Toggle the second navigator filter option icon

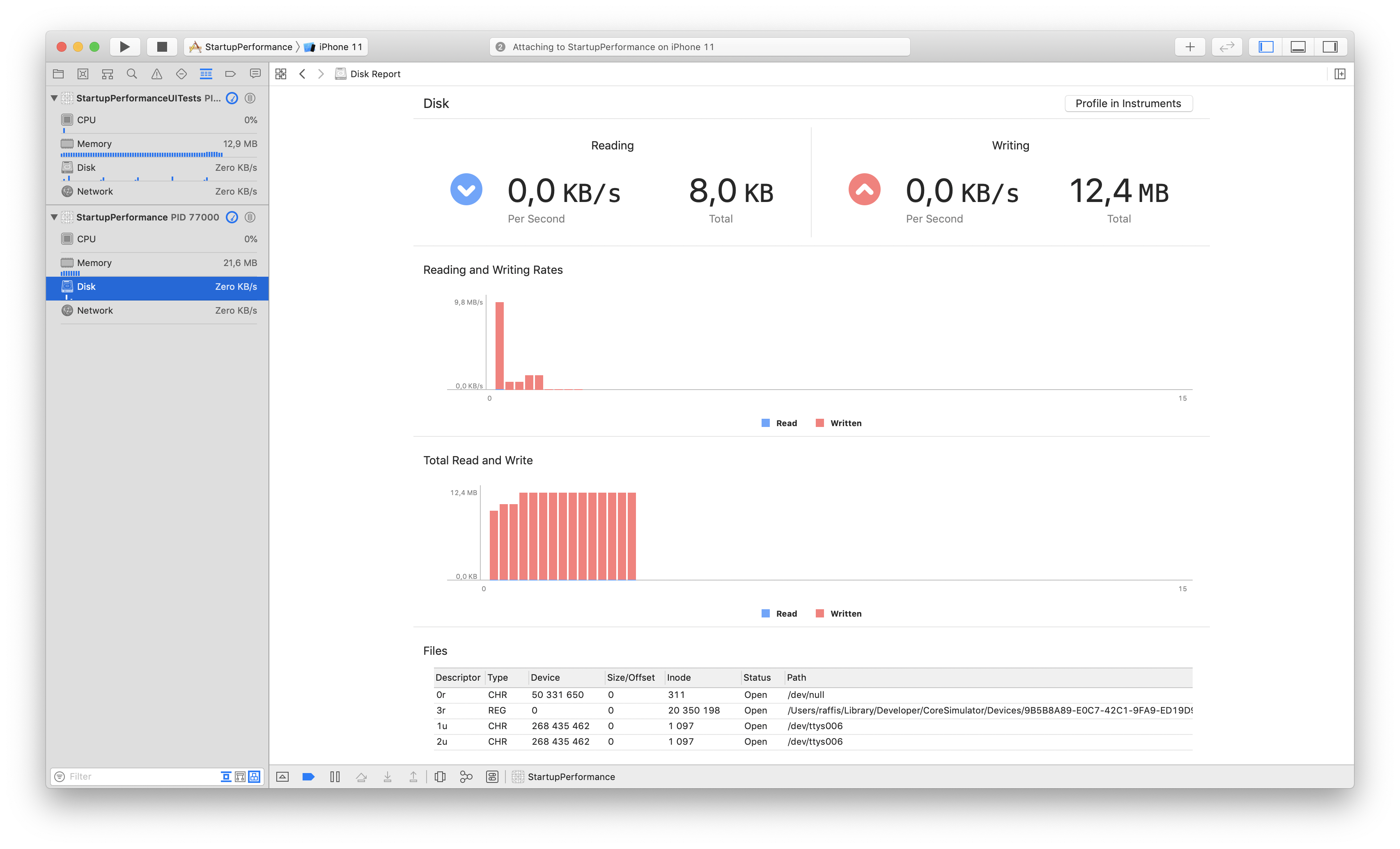pos(240,776)
